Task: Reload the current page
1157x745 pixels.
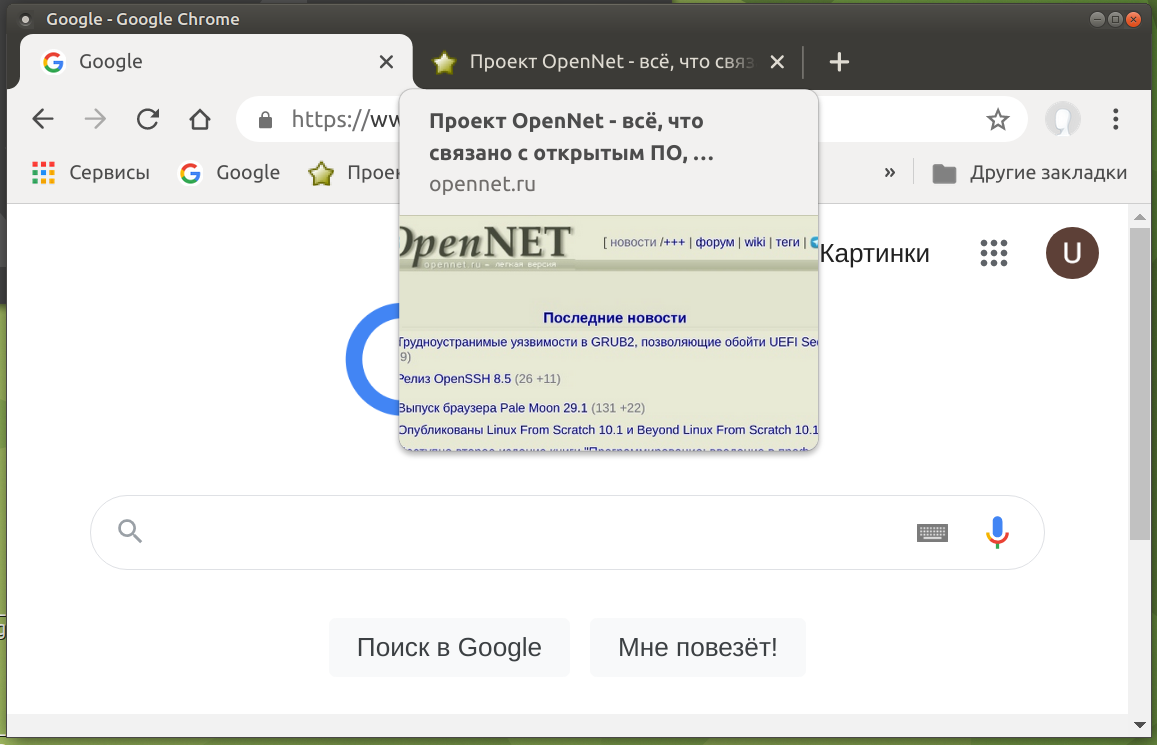Action: point(148,120)
